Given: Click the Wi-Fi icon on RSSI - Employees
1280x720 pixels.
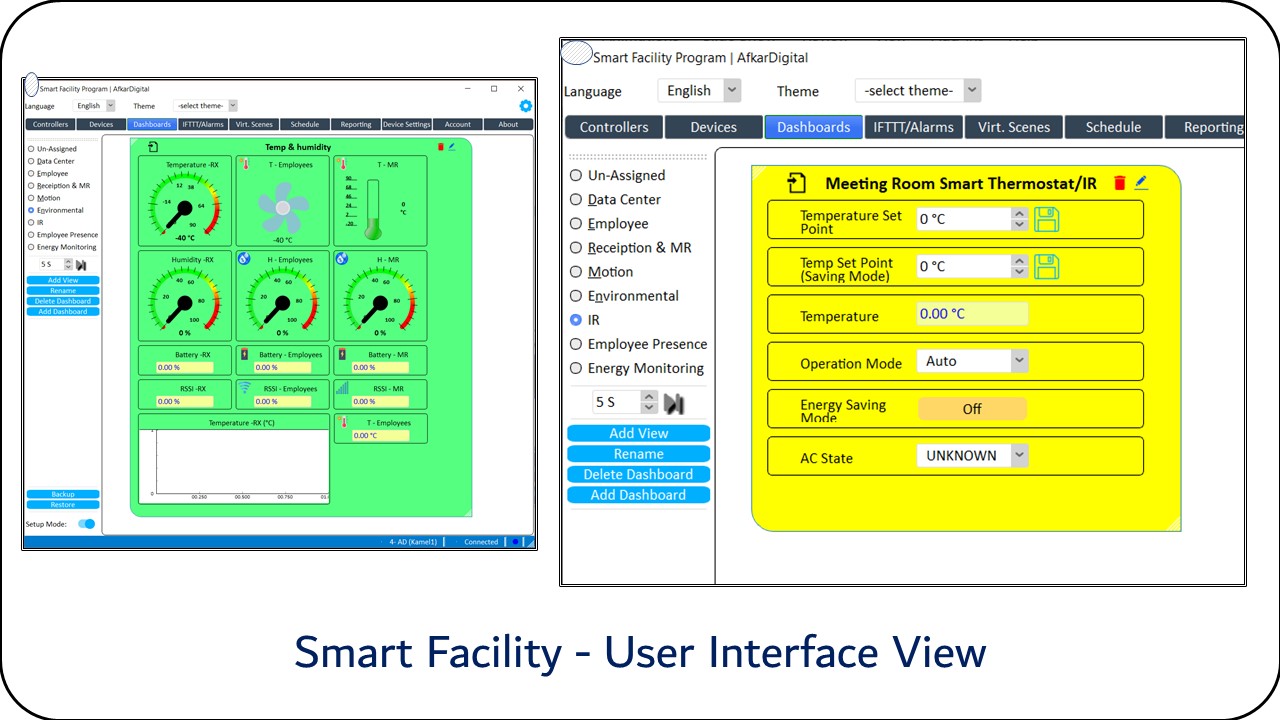Looking at the screenshot, I should point(244,388).
